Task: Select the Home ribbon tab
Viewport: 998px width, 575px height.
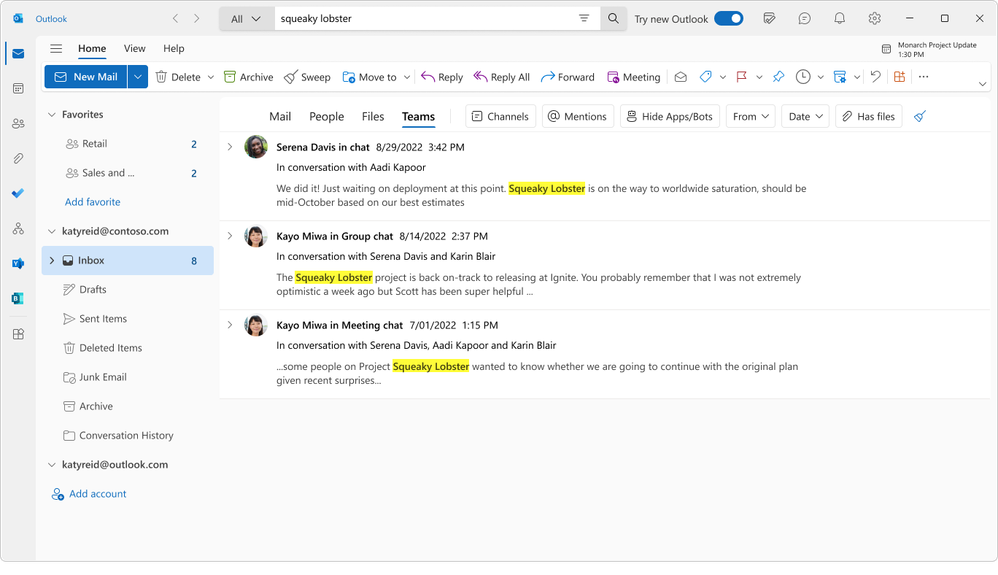Action: (x=92, y=48)
